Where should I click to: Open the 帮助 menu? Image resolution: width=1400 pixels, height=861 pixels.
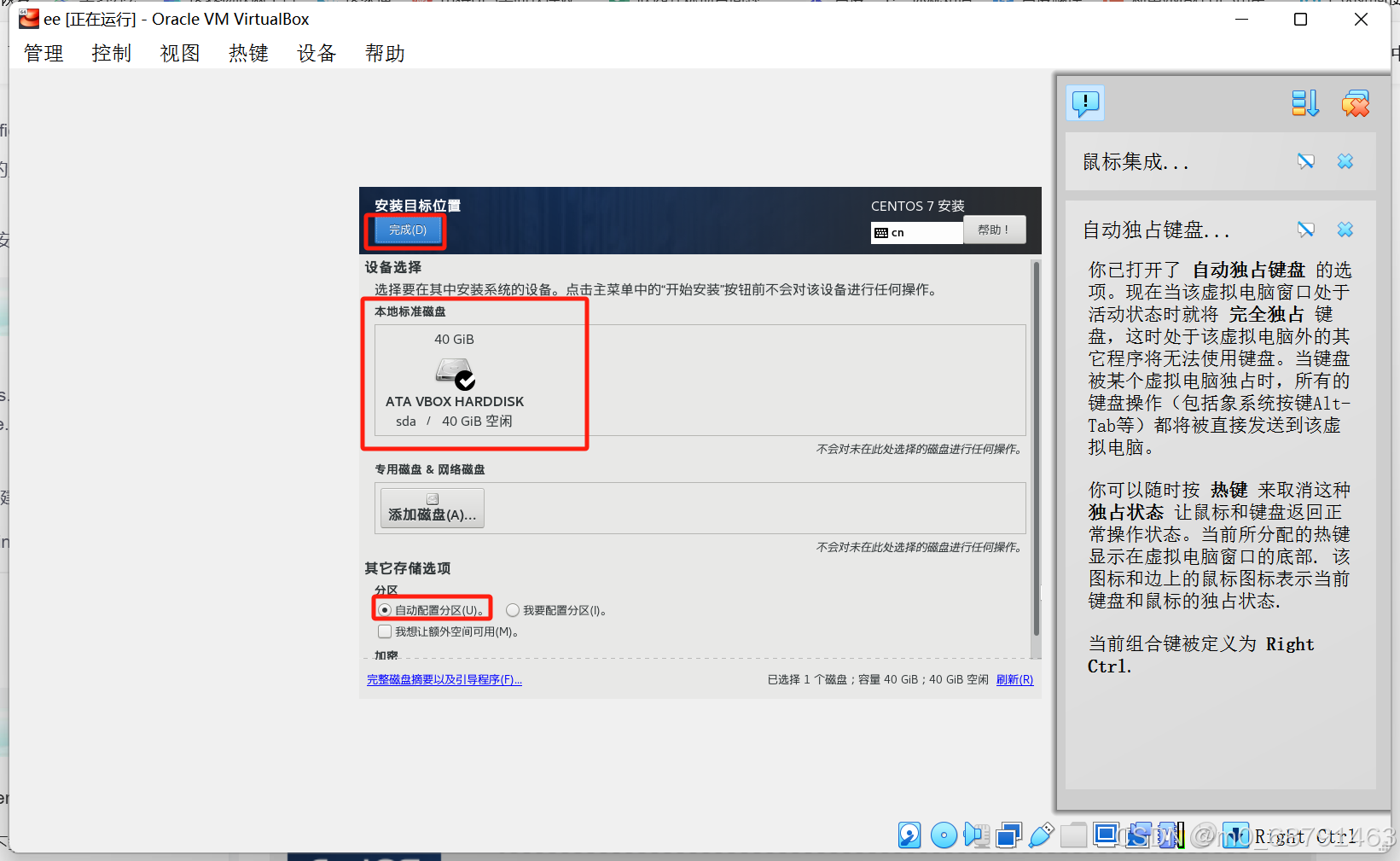(385, 53)
